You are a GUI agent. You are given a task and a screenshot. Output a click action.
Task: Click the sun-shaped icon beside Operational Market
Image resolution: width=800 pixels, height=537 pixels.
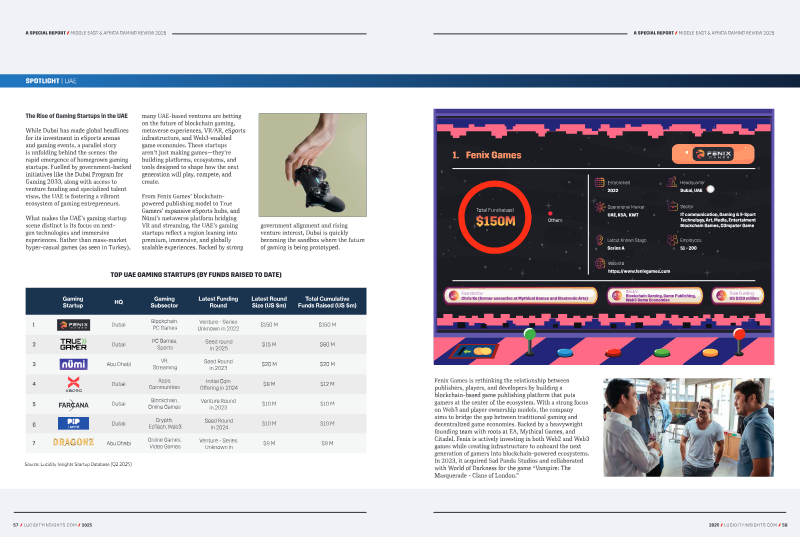600,207
